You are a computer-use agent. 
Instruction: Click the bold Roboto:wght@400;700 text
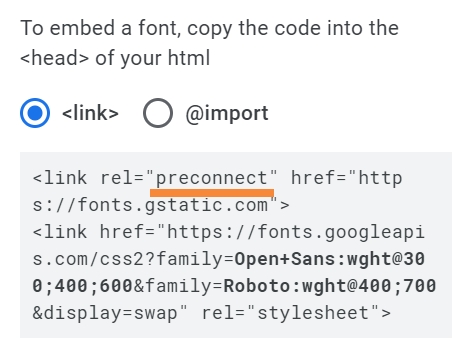330,286
